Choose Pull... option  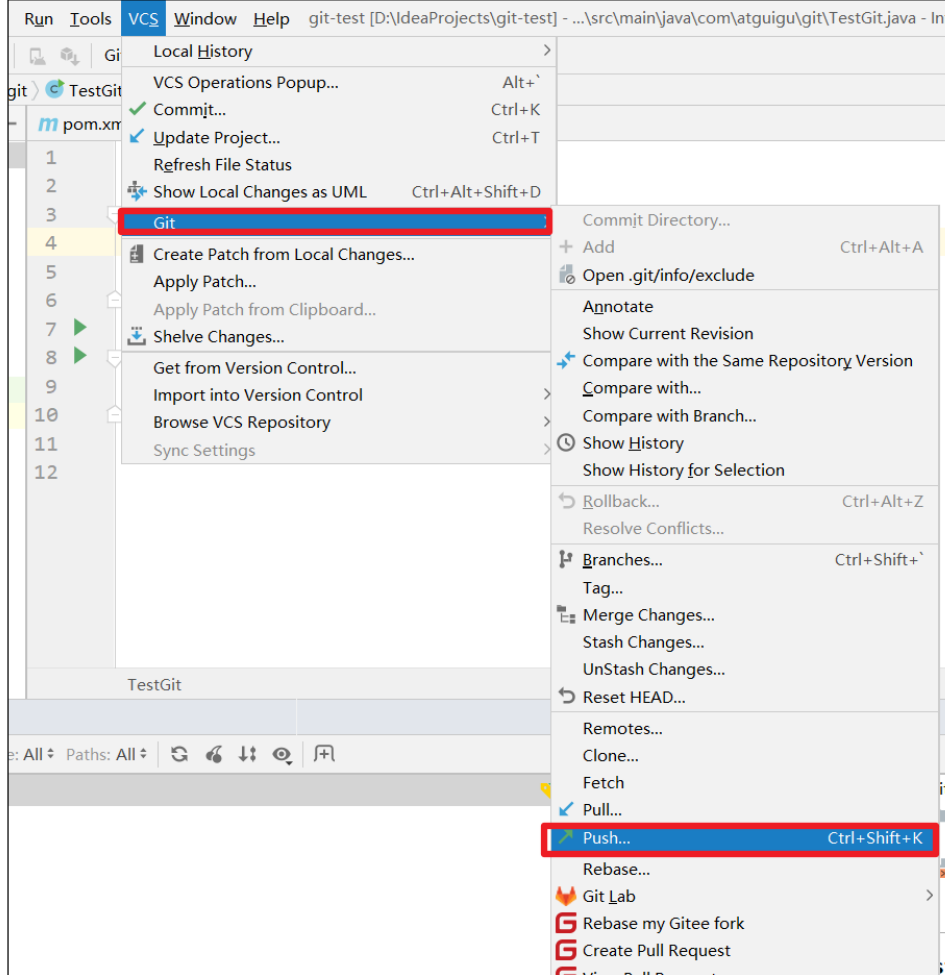coord(745,810)
